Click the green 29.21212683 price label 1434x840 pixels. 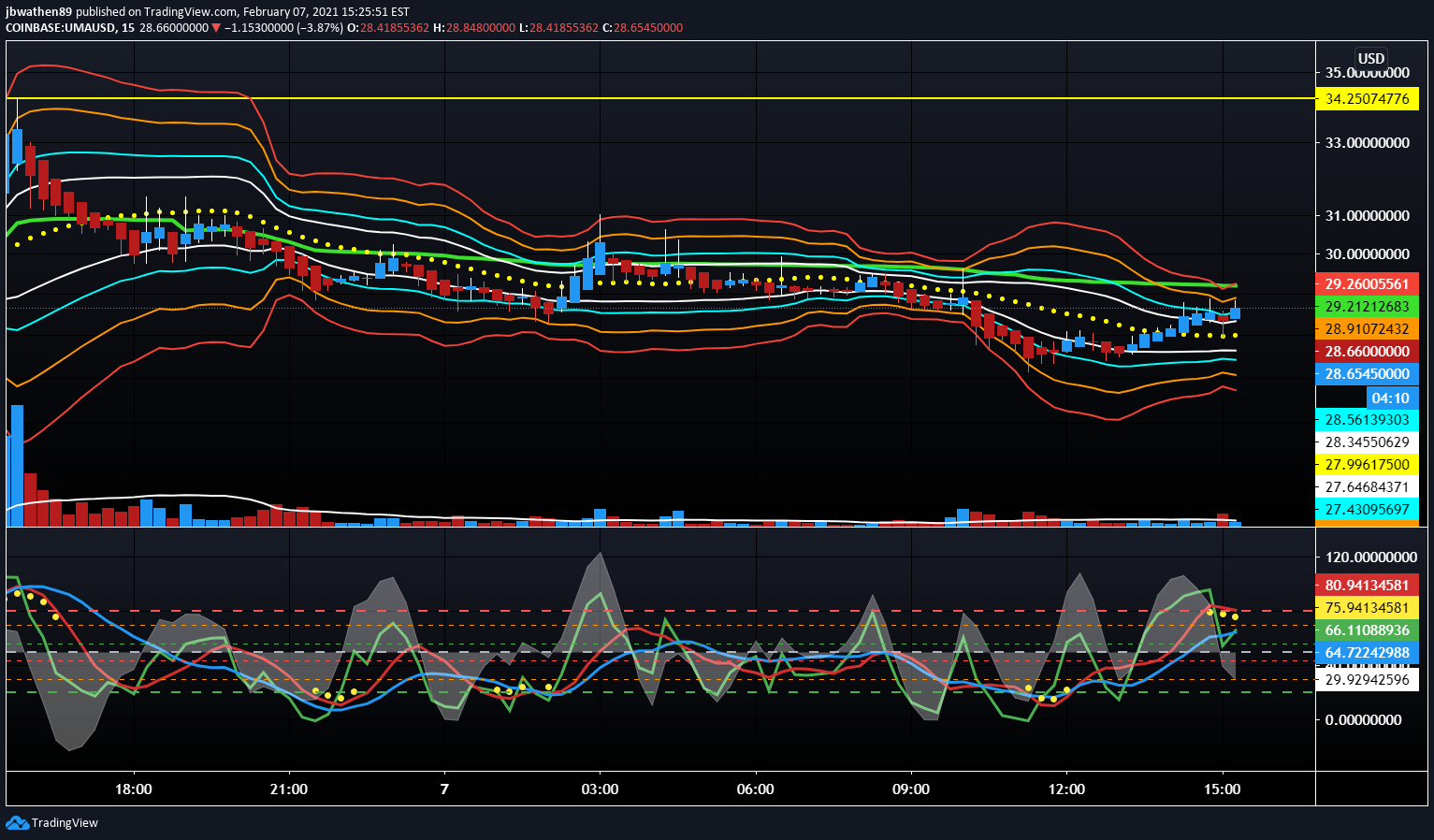(x=1367, y=307)
